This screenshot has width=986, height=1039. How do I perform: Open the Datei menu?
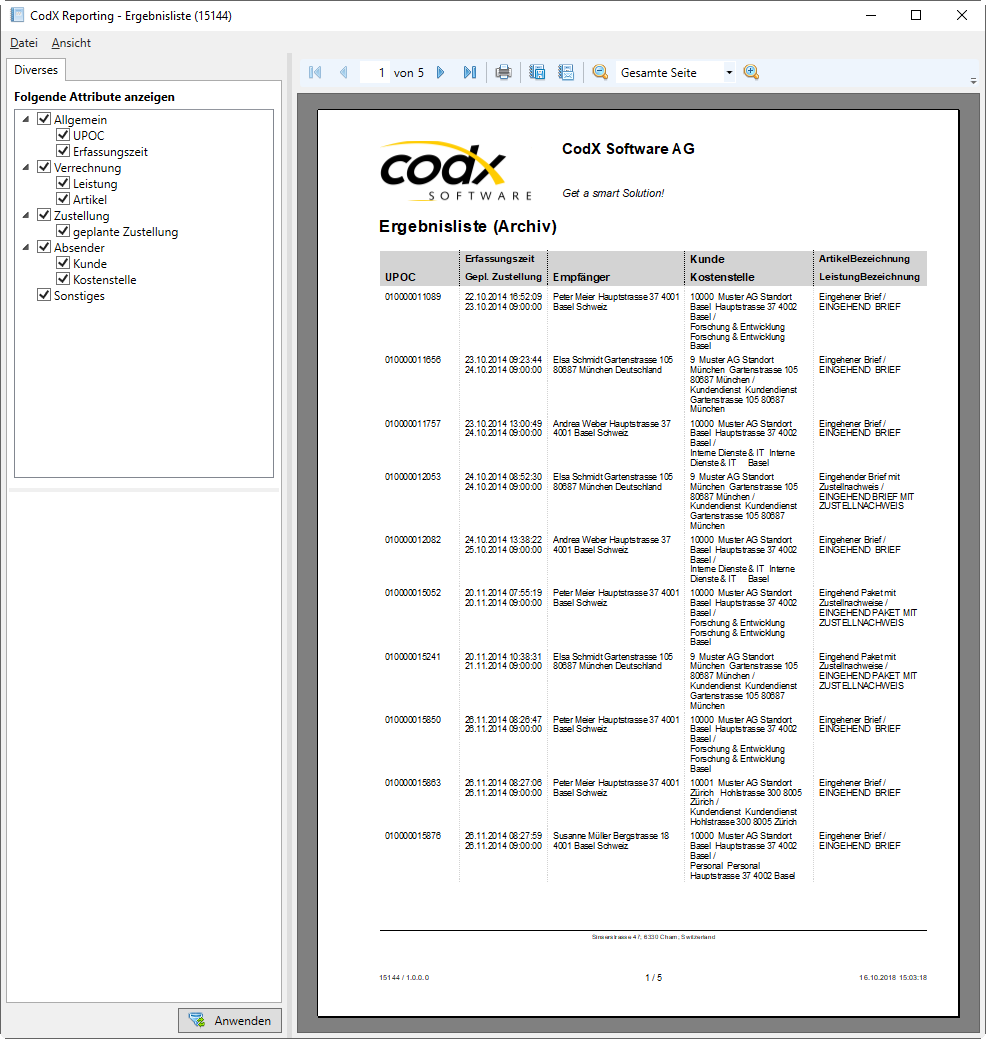coord(22,43)
